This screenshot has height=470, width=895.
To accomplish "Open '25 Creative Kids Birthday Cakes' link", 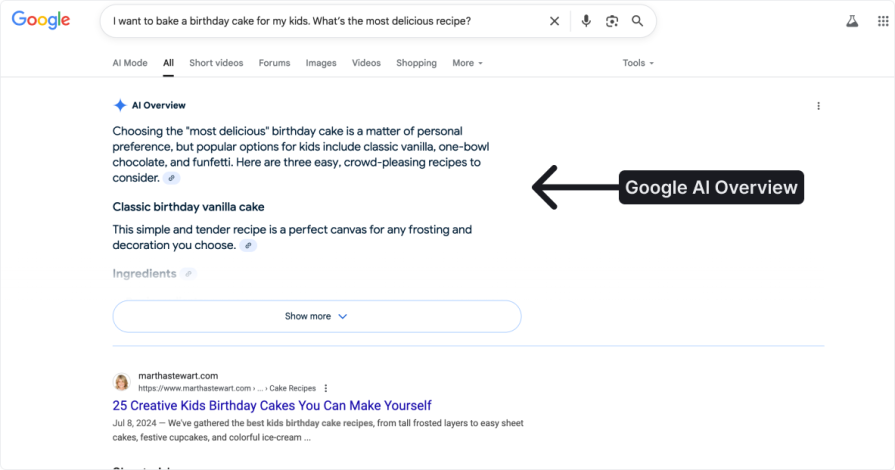I will [272, 405].
